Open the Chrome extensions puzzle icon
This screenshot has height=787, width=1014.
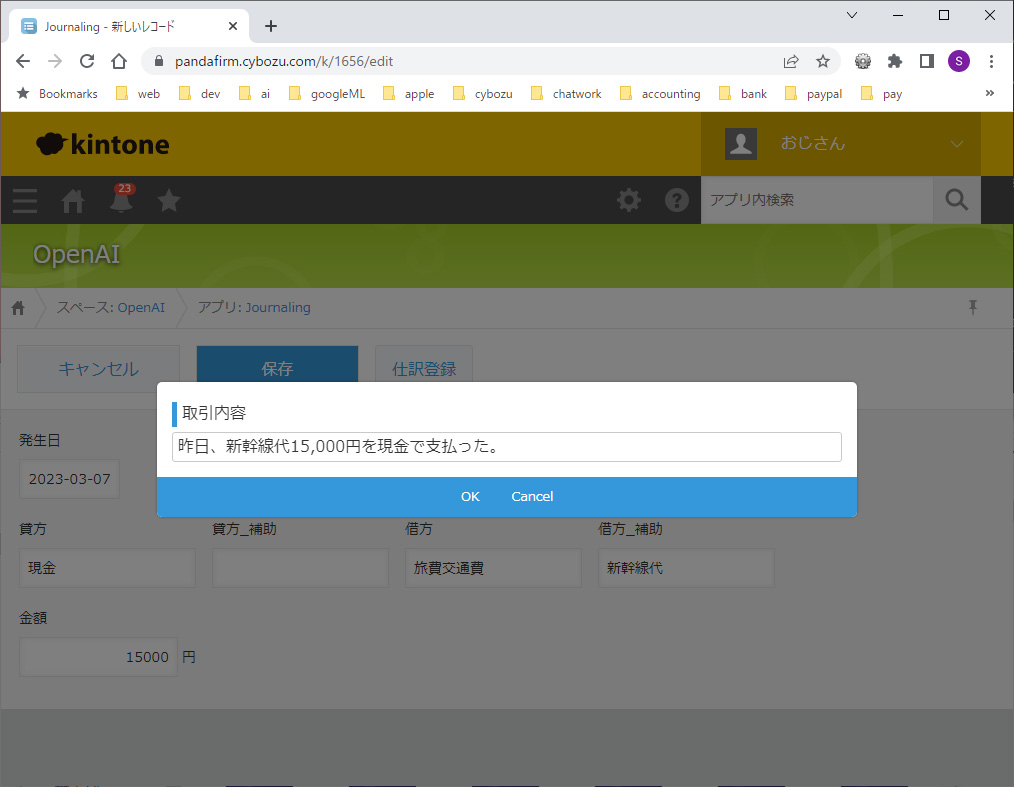pos(895,61)
